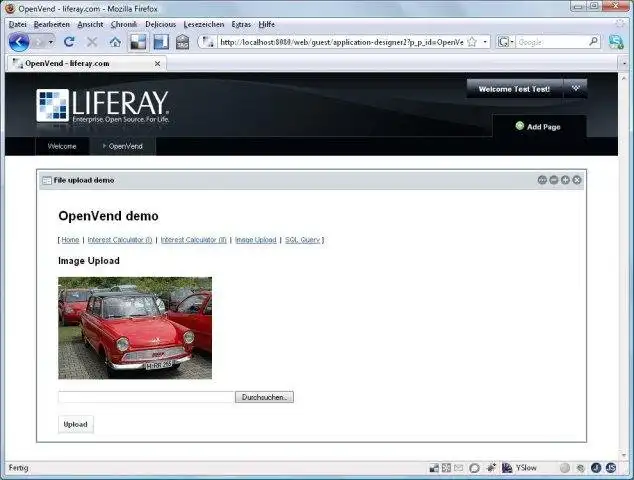Select the OpenVend - liferay.com browser tab

87,63
